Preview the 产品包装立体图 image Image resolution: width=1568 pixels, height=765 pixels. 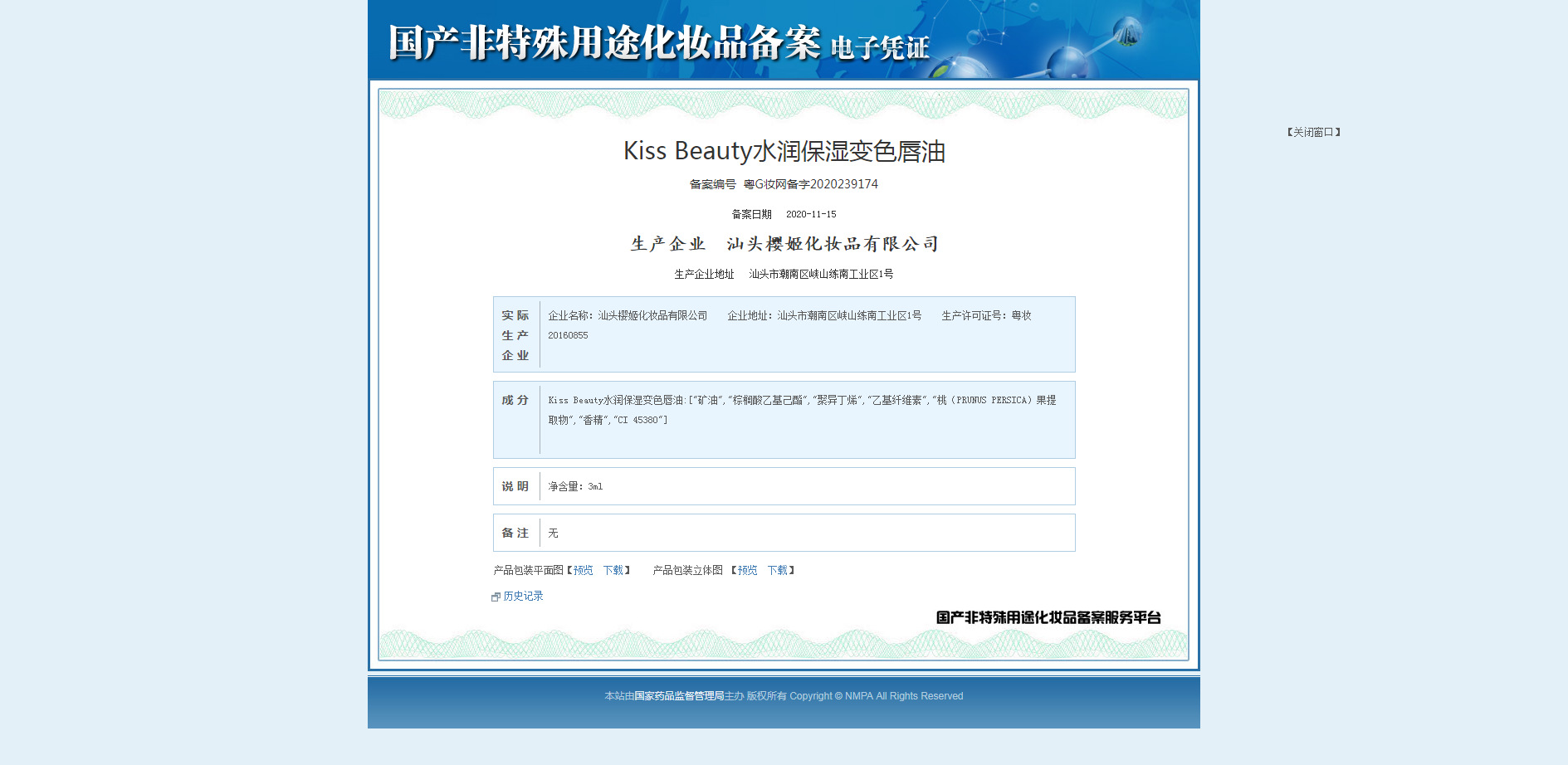[x=748, y=570]
